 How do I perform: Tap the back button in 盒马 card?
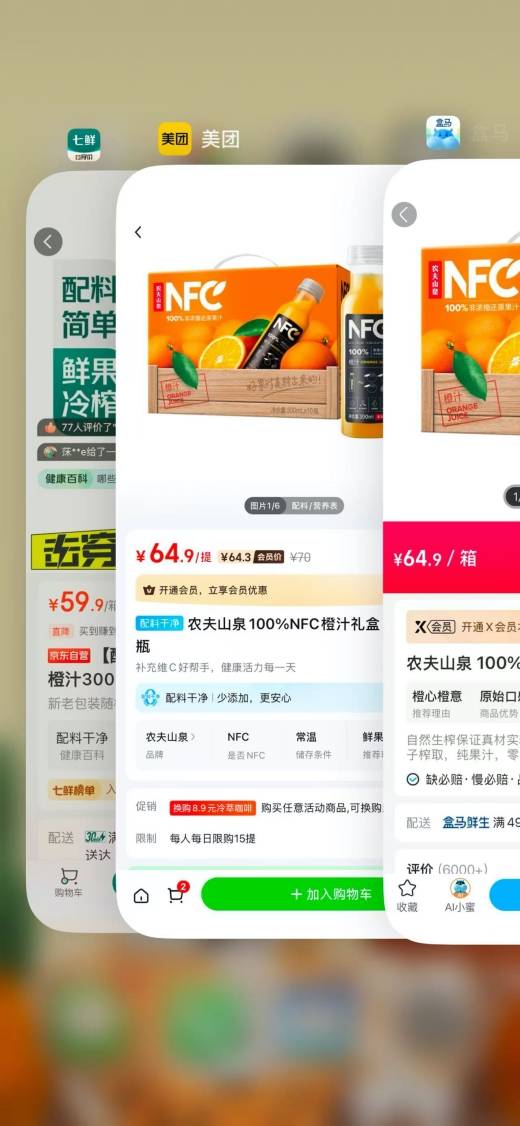404,214
